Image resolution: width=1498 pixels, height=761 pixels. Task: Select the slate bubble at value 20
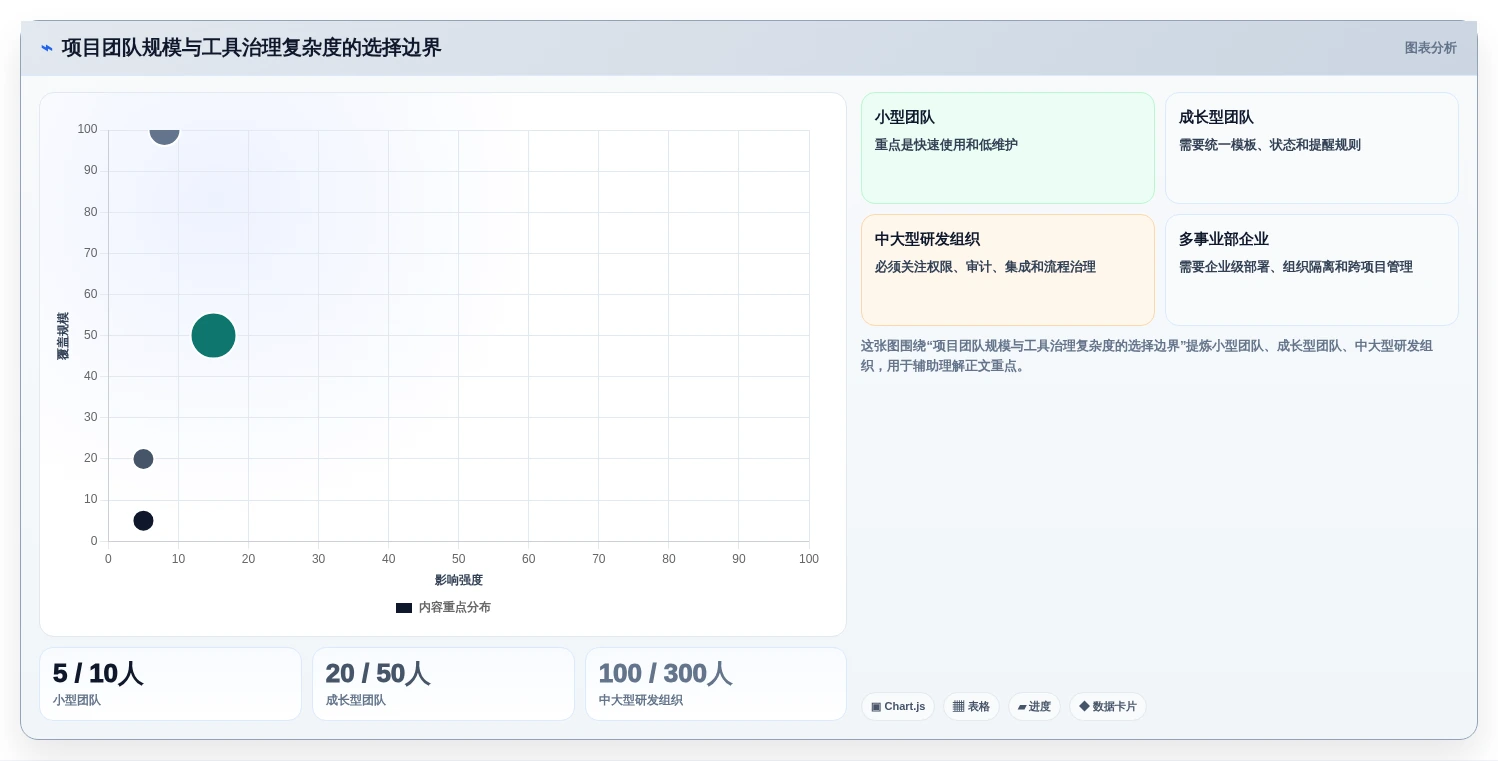(143, 459)
